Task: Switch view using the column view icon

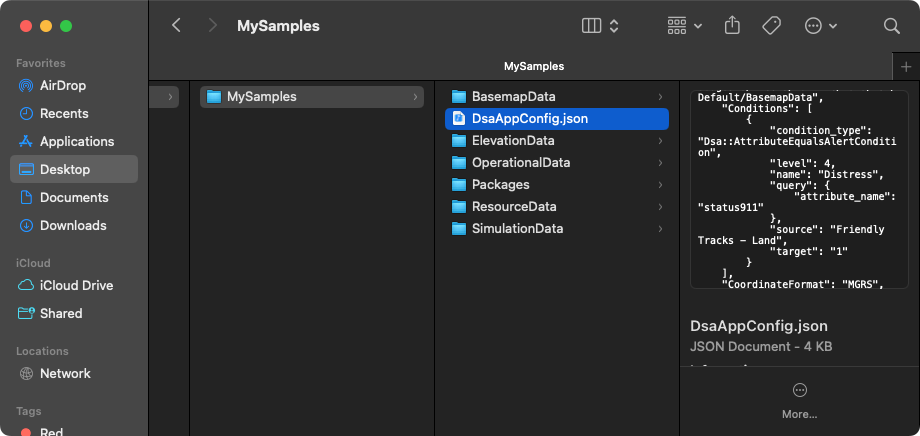Action: [591, 26]
